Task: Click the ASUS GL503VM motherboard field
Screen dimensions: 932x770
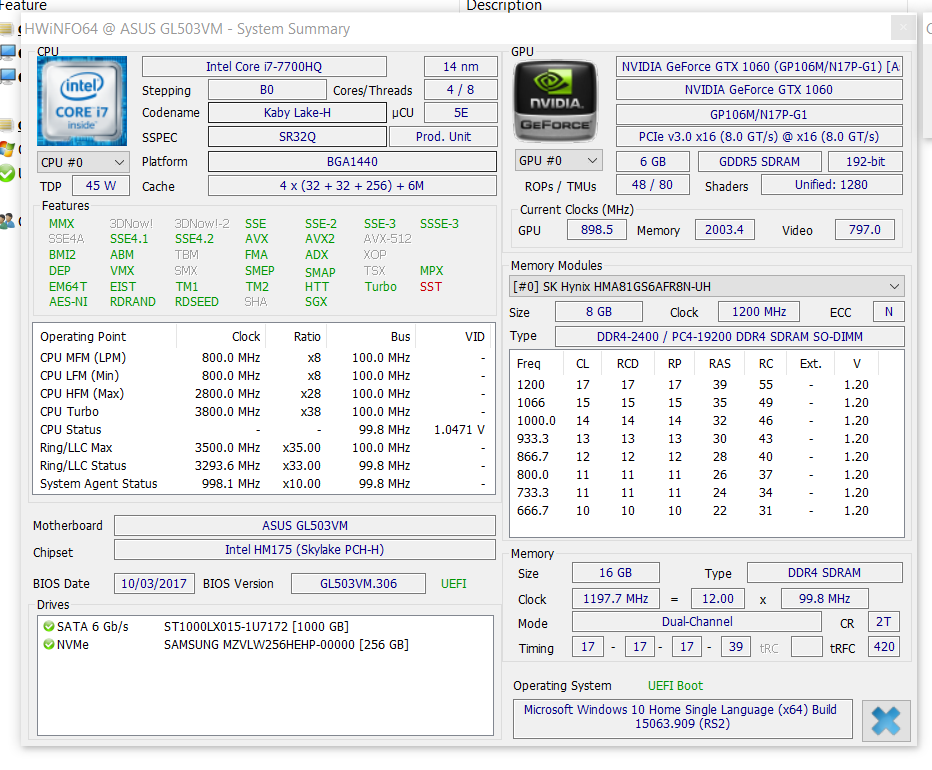Action: coord(304,526)
